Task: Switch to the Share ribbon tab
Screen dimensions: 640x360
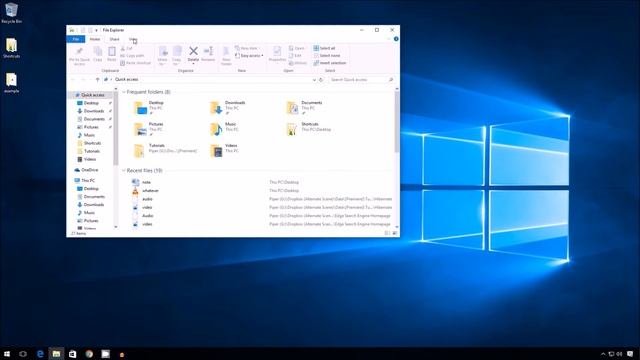Action: 114,39
